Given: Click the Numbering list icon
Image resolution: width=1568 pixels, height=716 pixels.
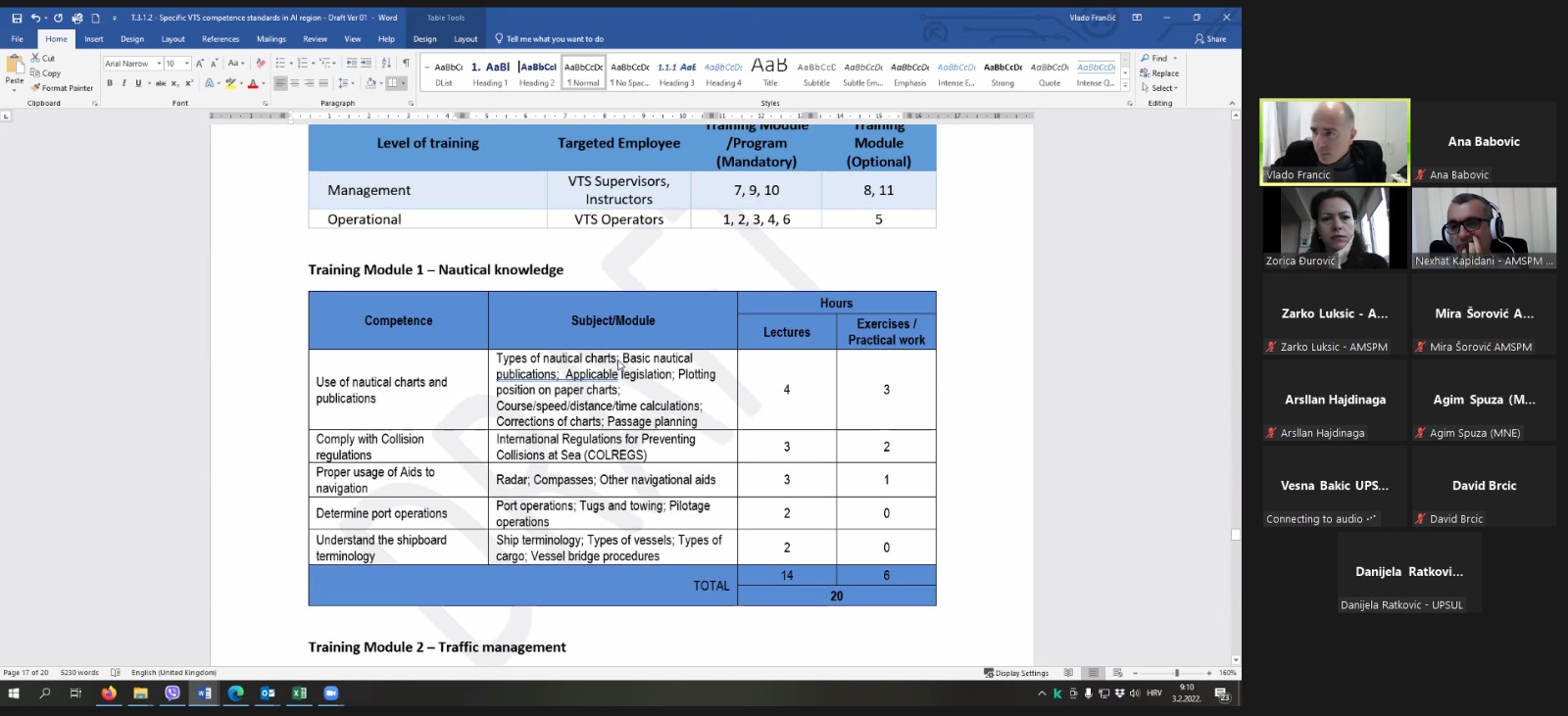Looking at the screenshot, I should coord(302,63).
